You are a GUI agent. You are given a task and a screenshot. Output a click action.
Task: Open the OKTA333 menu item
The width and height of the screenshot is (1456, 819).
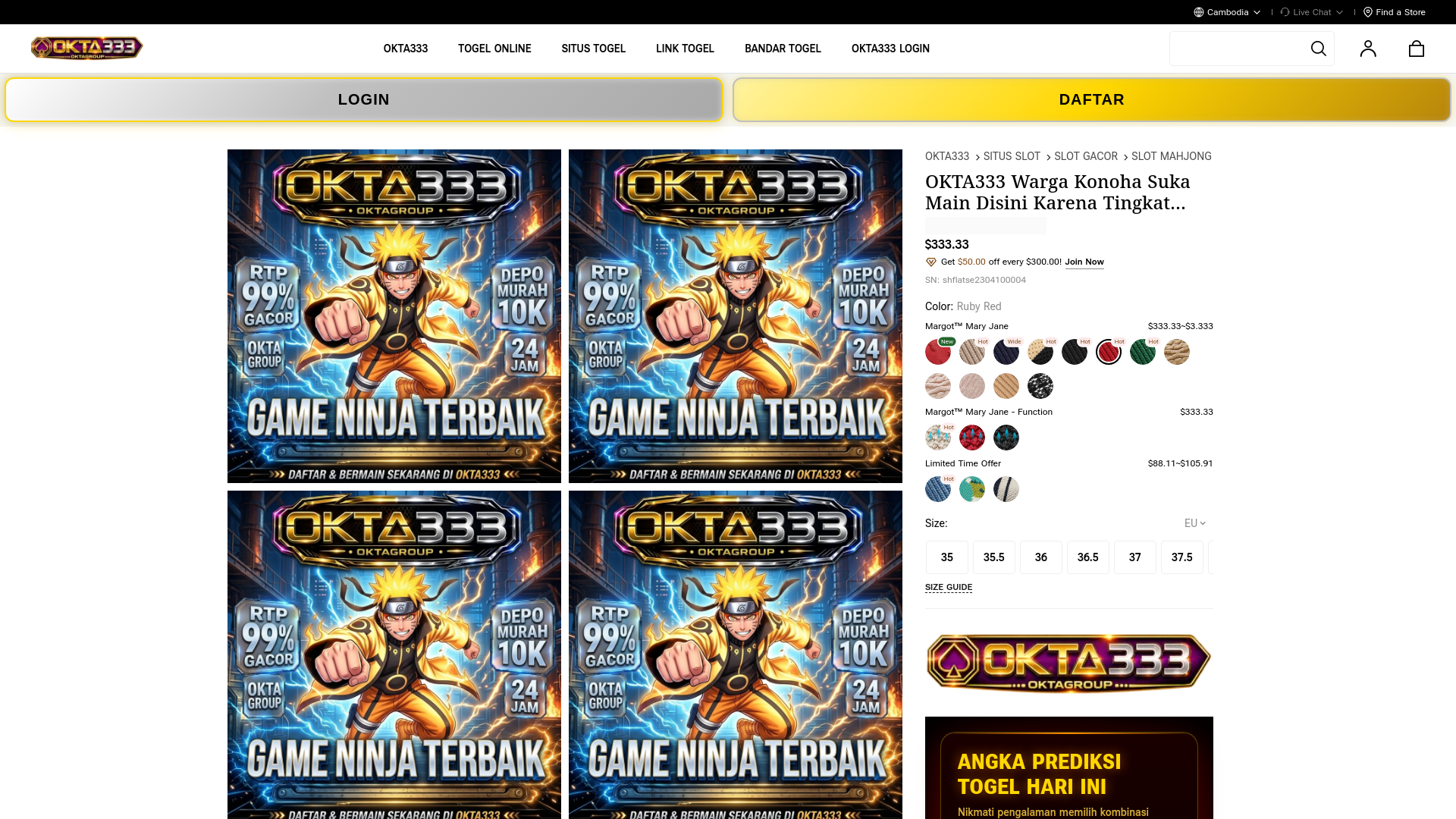(x=406, y=49)
